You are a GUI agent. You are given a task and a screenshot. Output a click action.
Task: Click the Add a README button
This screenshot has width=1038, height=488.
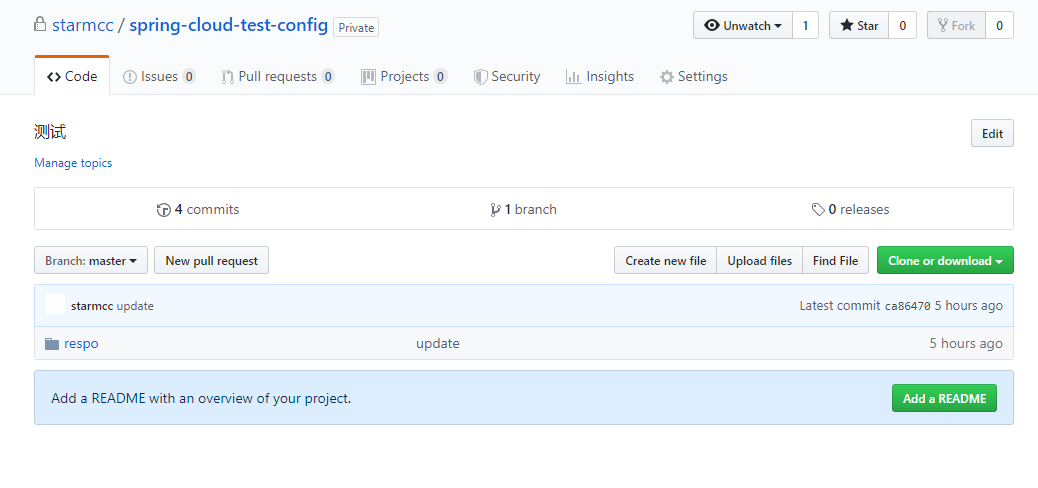[944, 398]
